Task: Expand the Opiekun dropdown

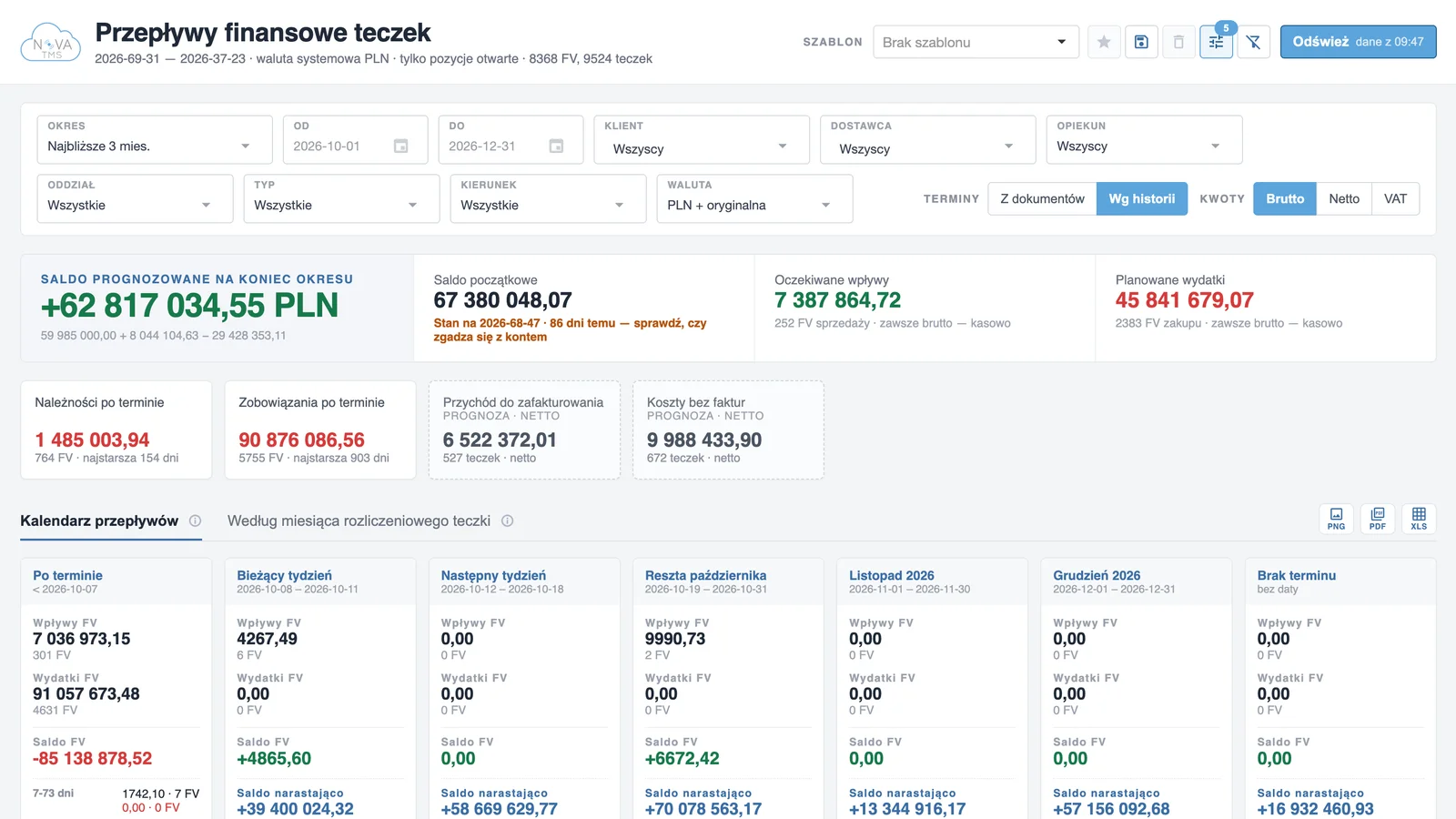Action: tap(1144, 139)
